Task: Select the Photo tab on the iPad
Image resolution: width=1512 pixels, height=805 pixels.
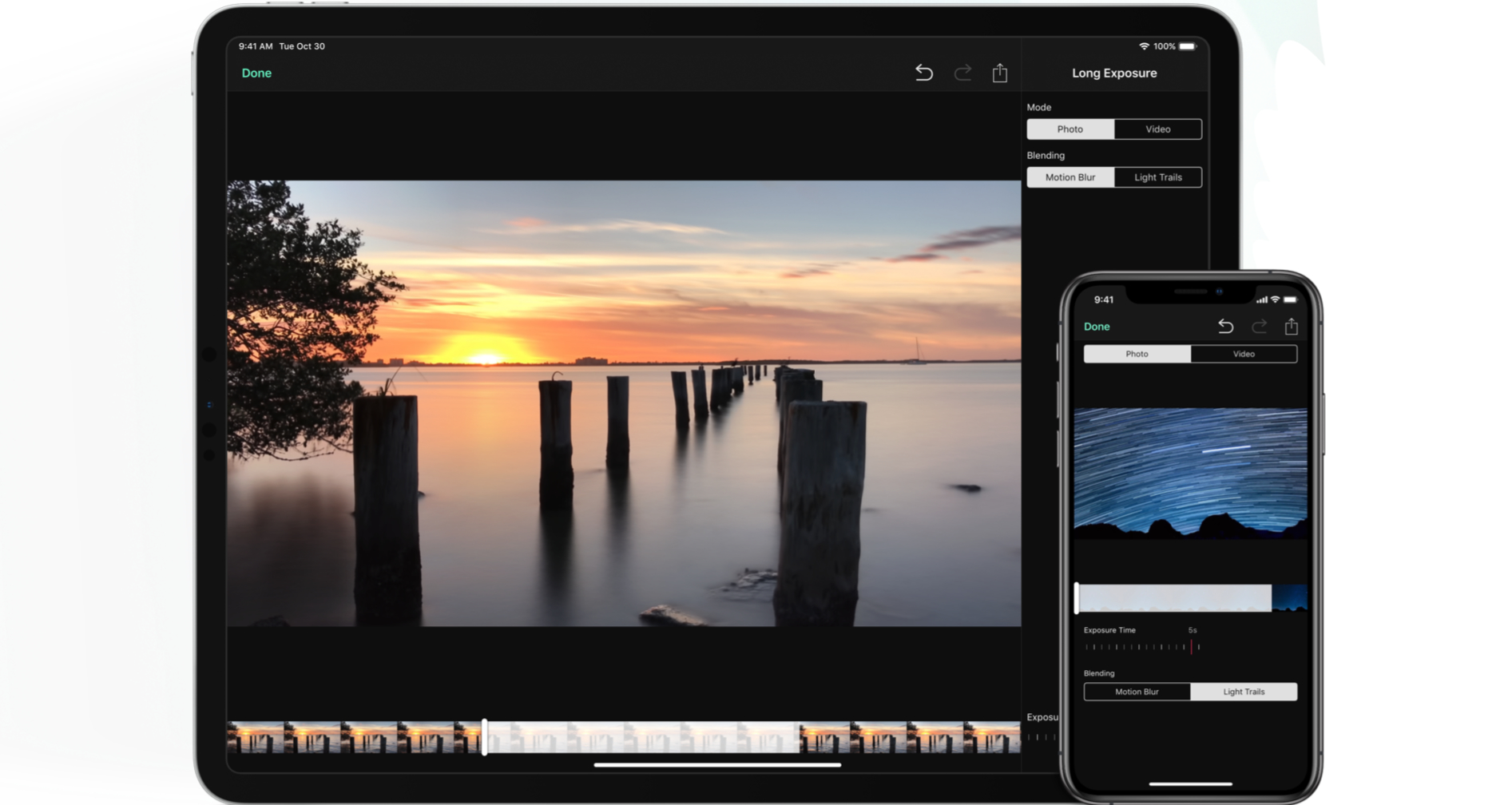Action: 1070,129
